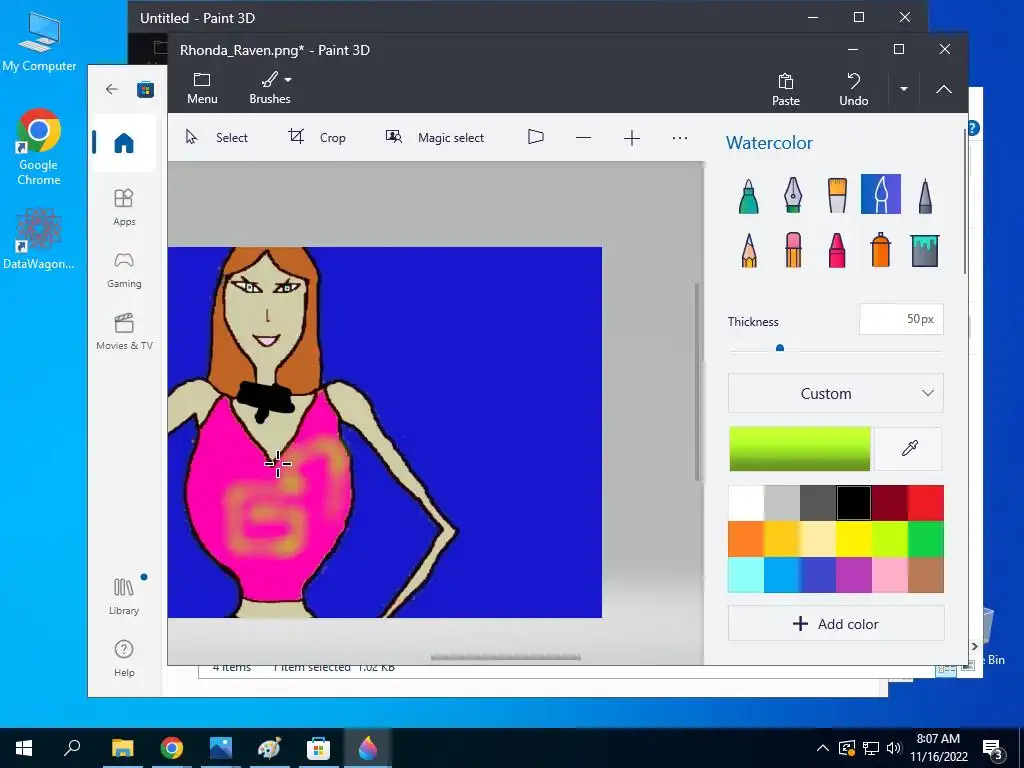Select the Eraser tool
Image resolution: width=1024 pixels, height=768 pixels.
tap(793, 250)
